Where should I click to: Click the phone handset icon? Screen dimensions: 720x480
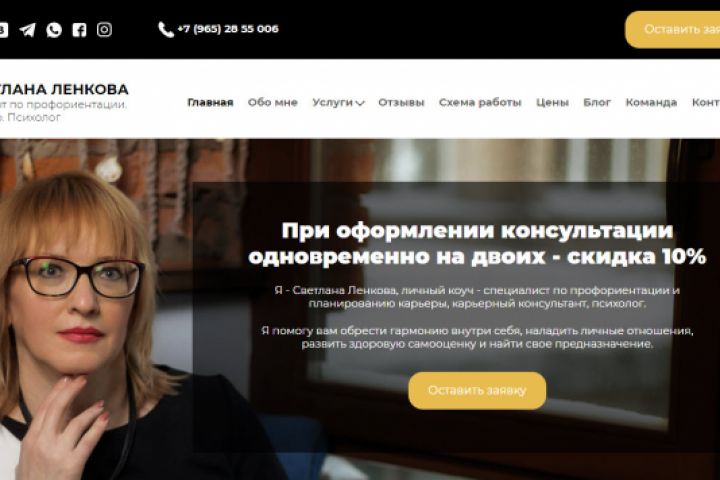point(166,29)
